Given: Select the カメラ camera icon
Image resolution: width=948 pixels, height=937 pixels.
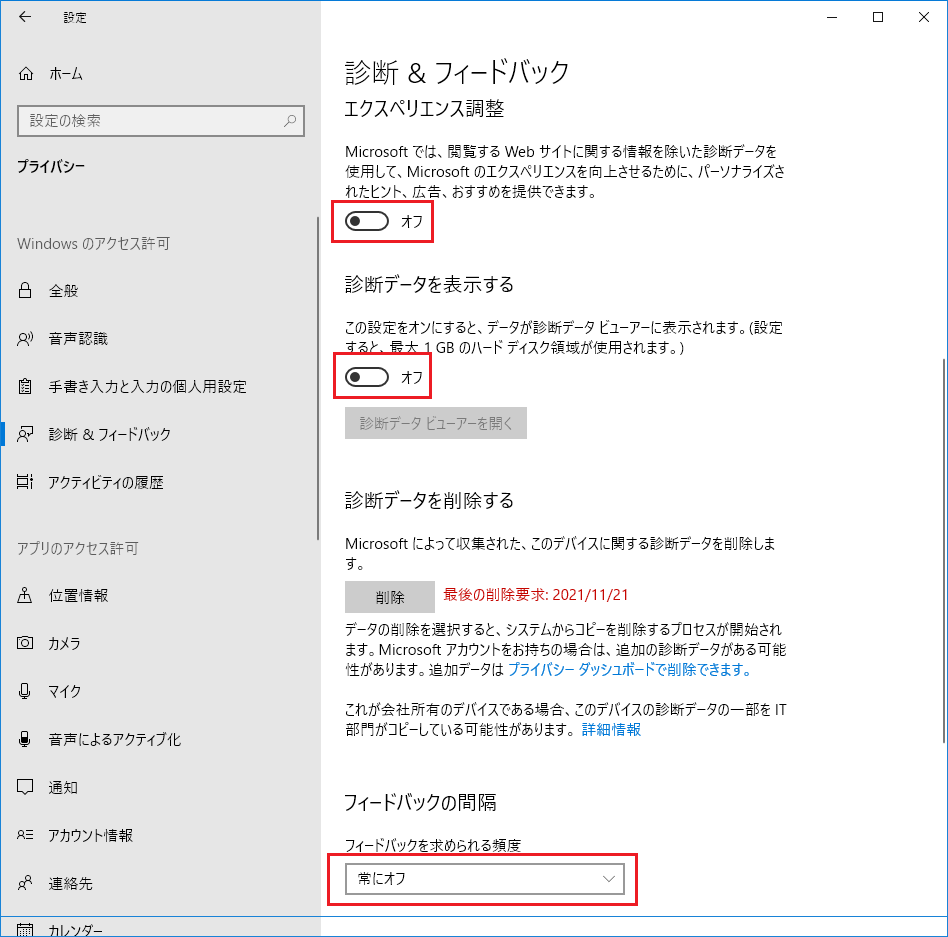Looking at the screenshot, I should point(25,643).
